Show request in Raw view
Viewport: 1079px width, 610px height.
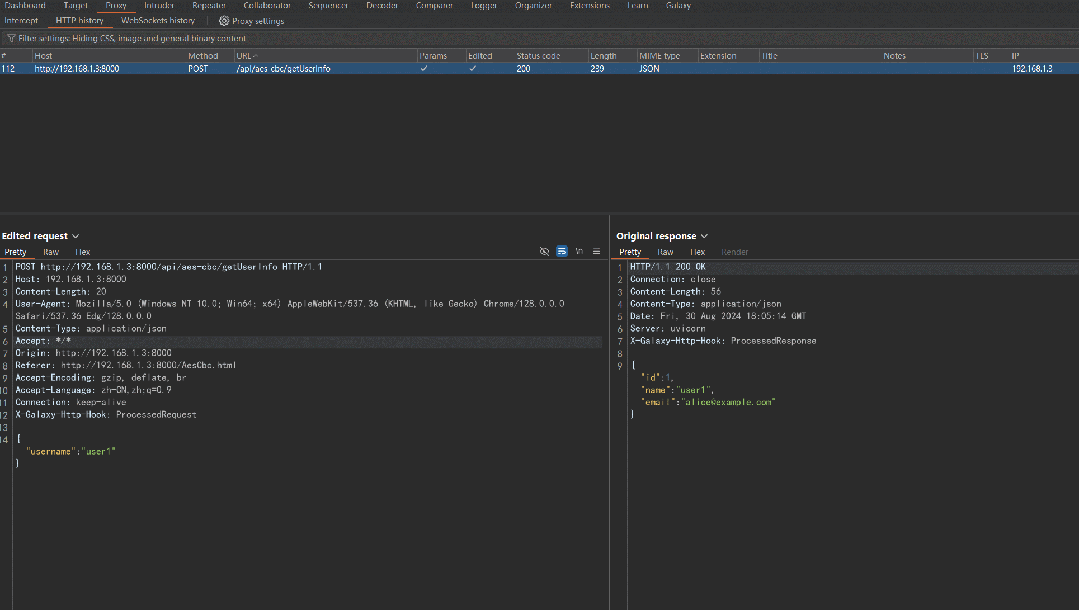(50, 252)
